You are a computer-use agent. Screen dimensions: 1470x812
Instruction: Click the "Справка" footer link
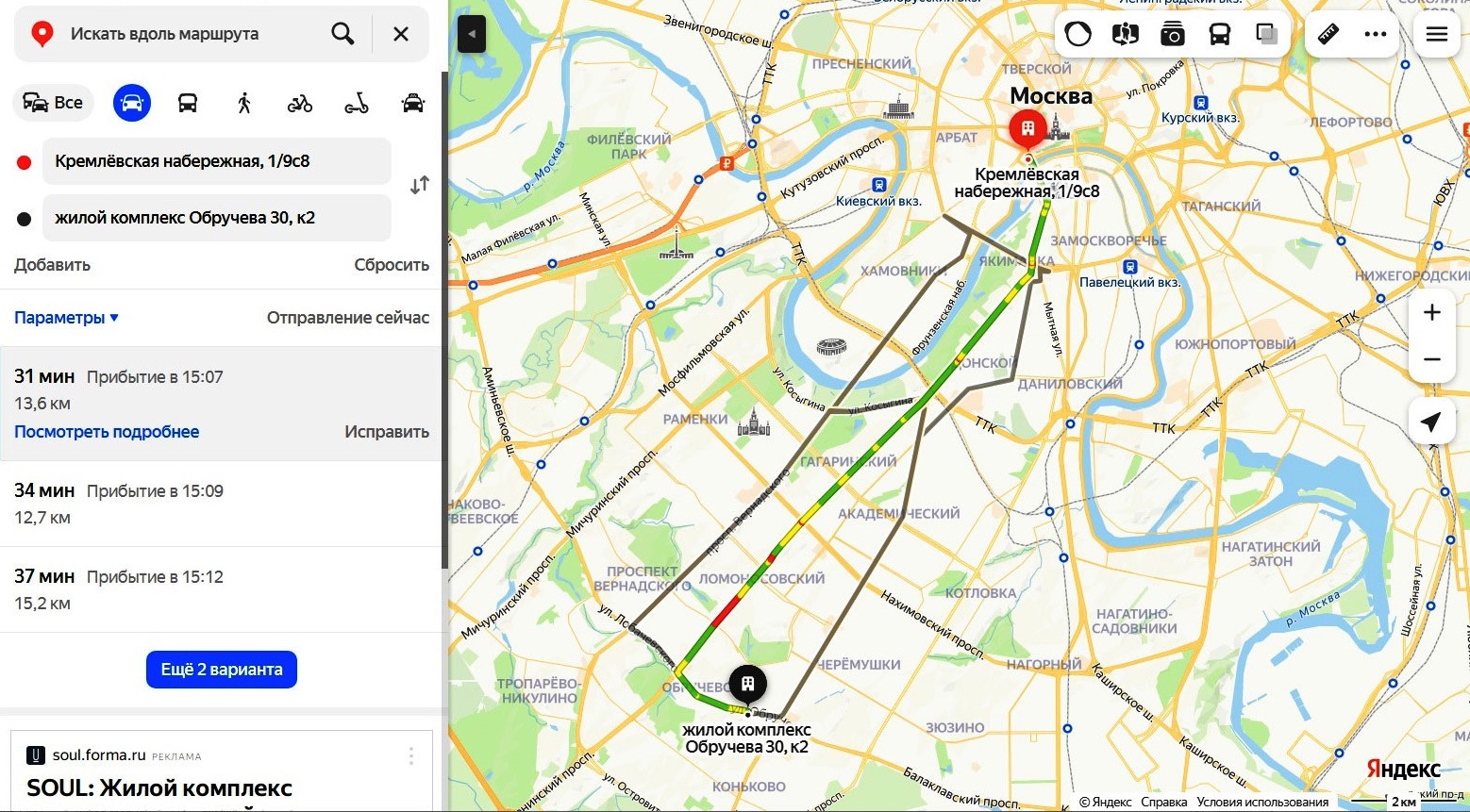[1163, 802]
